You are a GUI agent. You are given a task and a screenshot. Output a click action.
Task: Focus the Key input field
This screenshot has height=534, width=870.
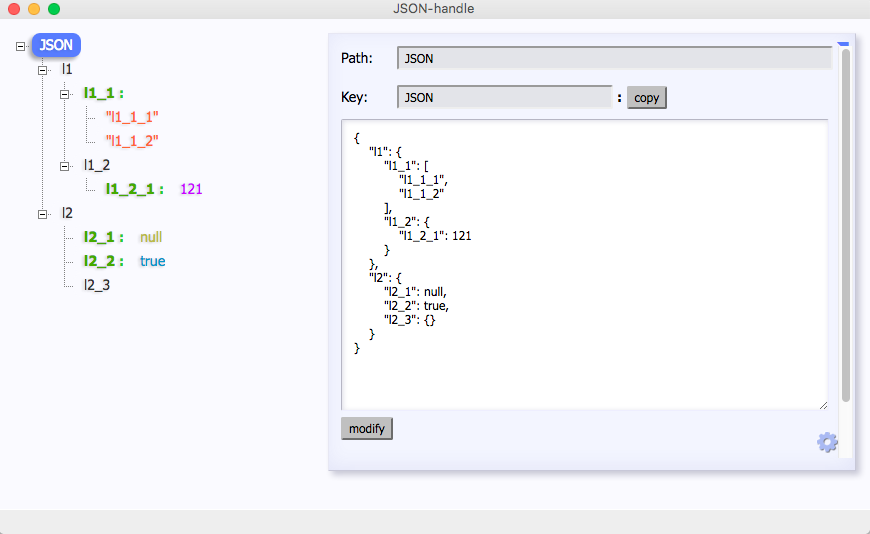click(504, 97)
